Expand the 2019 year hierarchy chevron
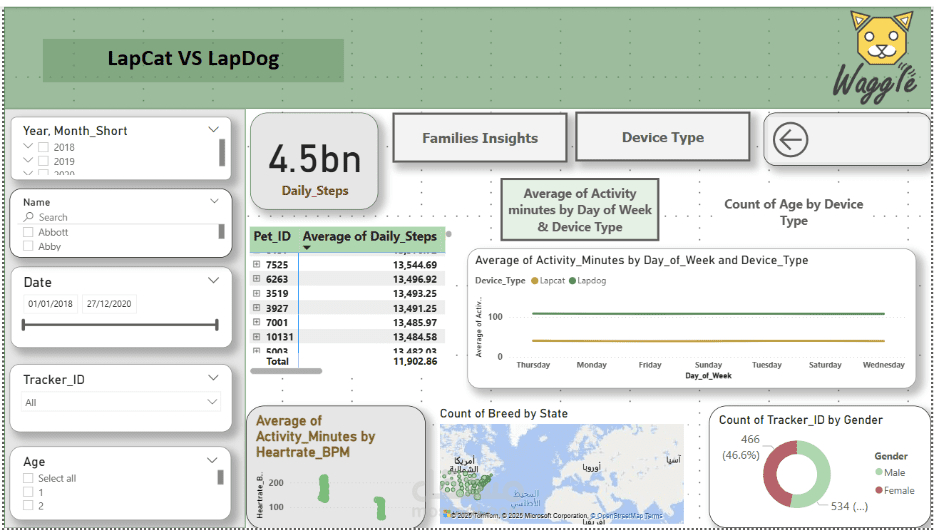This screenshot has height=532, width=937. coord(27,161)
